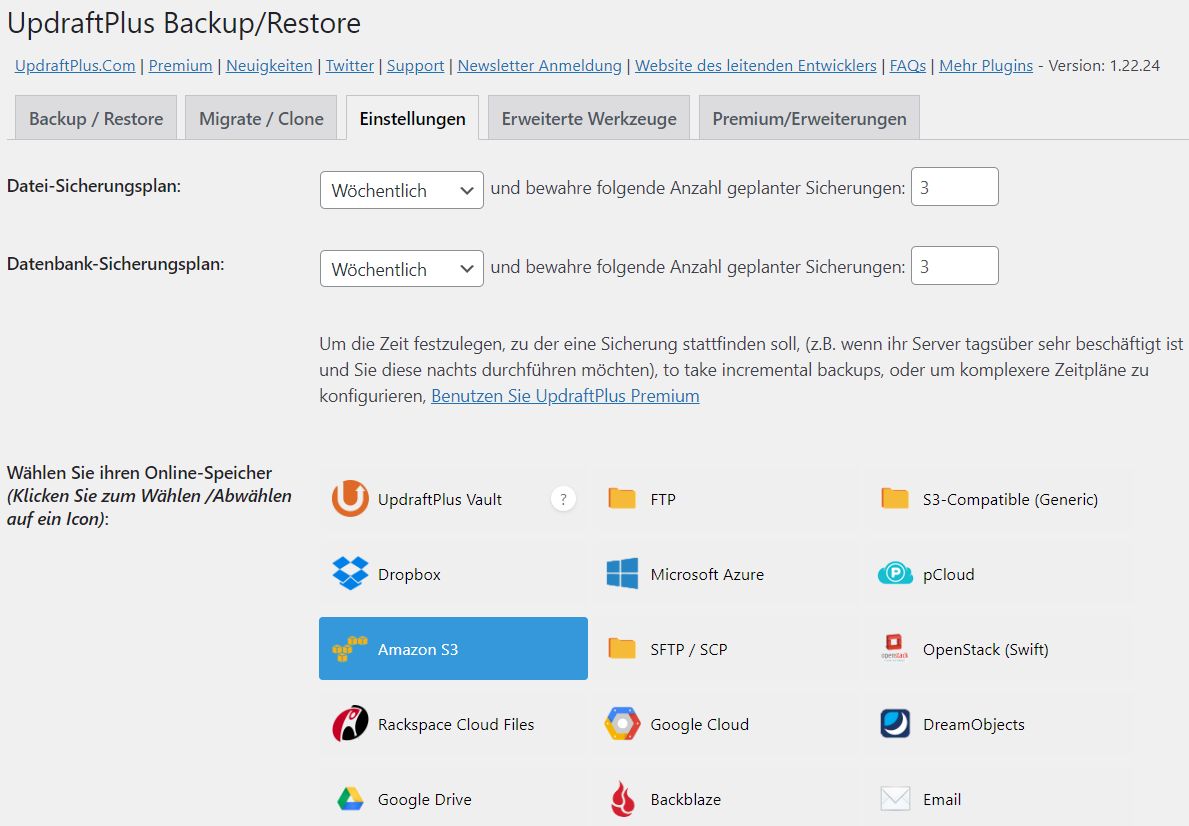Pick the Backblaze flame icon
This screenshot has height=826, width=1189.
[x=622, y=799]
